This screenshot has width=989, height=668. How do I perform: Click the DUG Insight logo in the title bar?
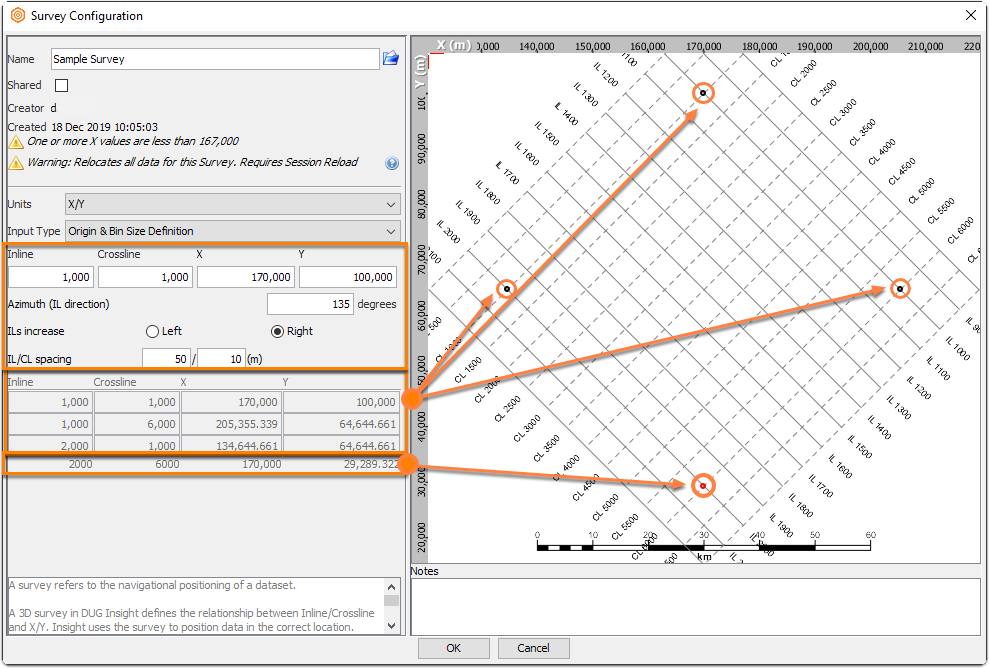(18, 15)
